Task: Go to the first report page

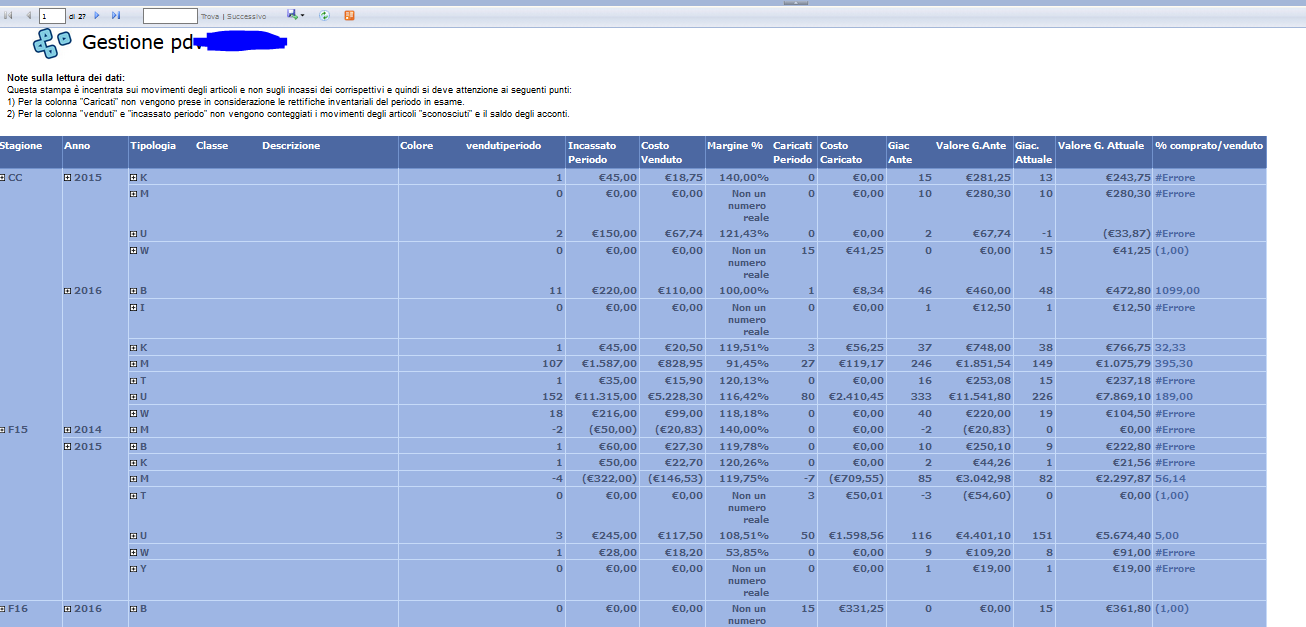Action: coord(9,16)
